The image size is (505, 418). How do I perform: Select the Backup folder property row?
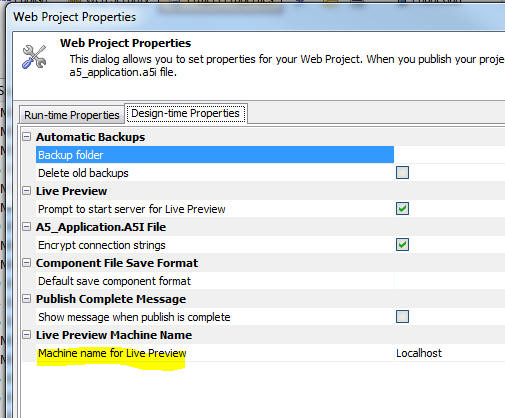coord(215,155)
